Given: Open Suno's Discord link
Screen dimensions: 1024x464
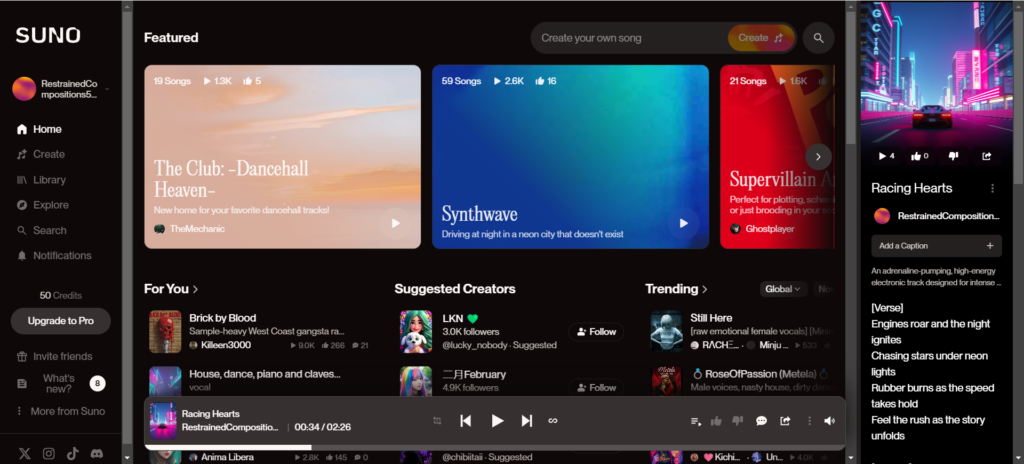Looking at the screenshot, I should pyautogui.click(x=97, y=454).
